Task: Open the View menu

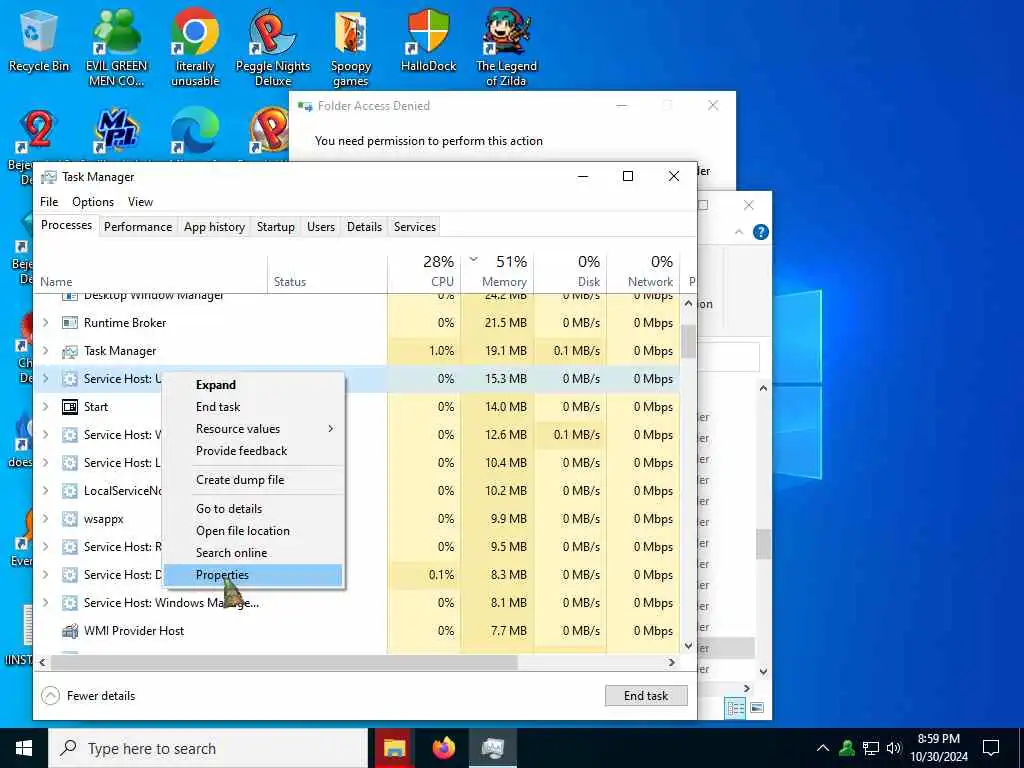Action: [140, 202]
